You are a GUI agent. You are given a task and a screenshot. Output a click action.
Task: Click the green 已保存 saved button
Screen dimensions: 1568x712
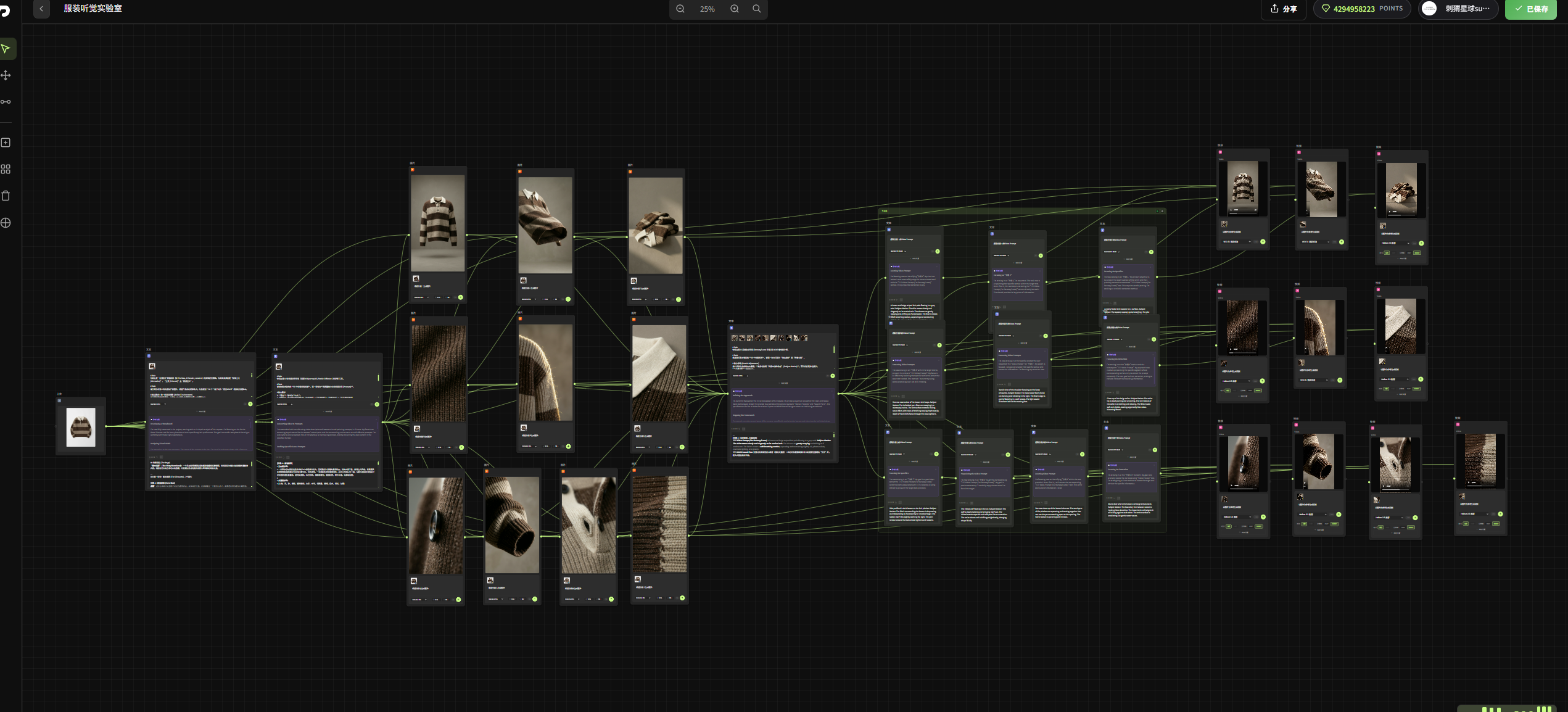coord(1531,9)
